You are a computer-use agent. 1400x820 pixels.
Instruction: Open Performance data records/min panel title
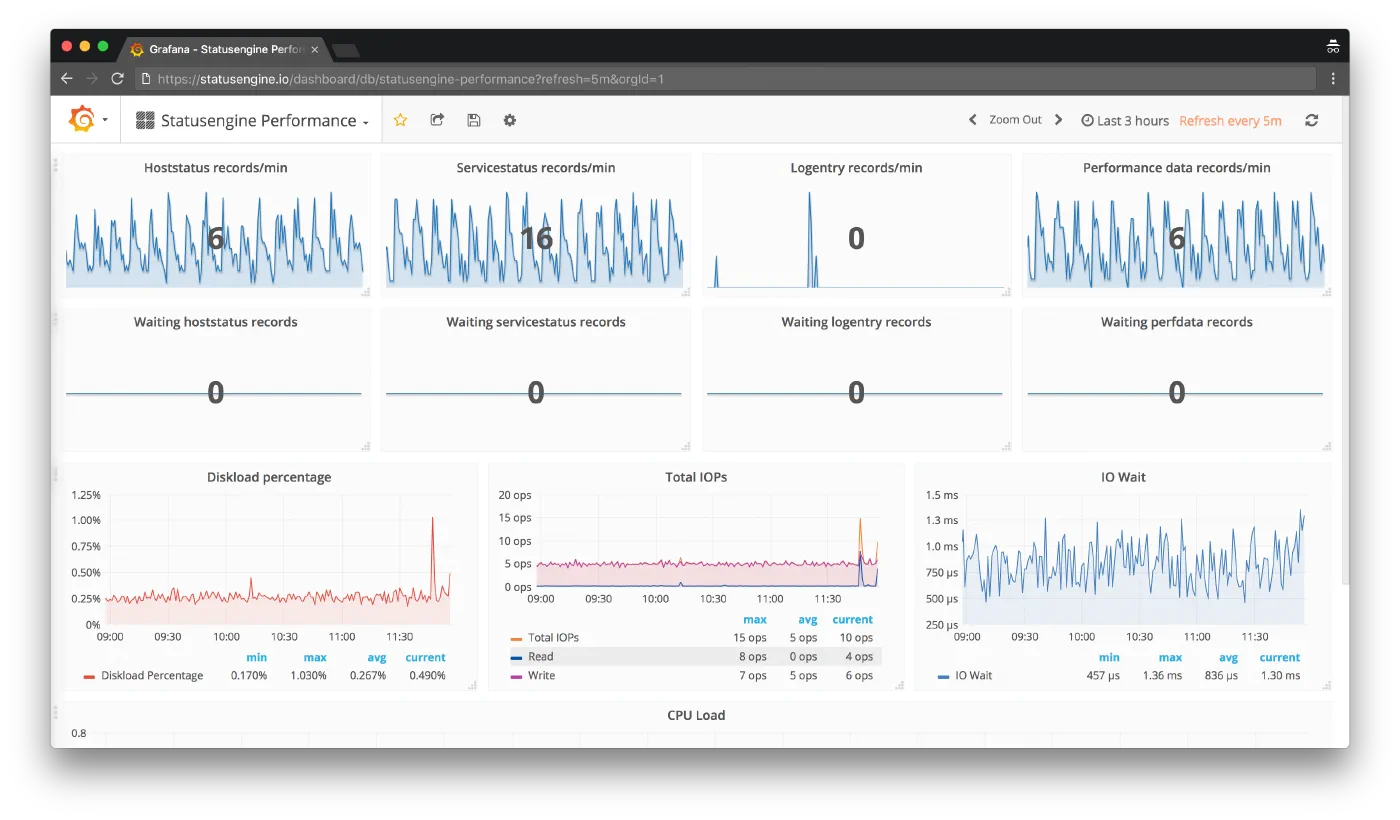coord(1177,168)
